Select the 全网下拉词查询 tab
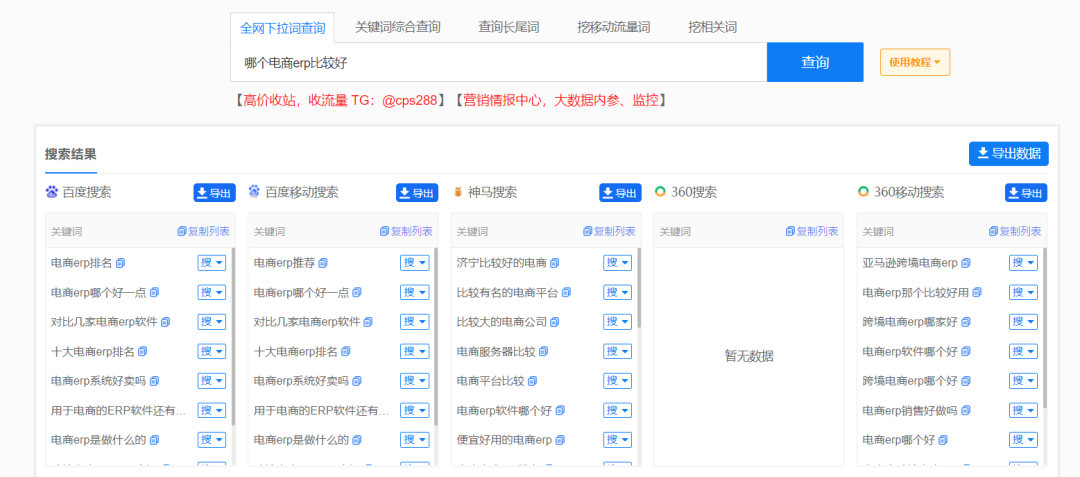The width and height of the screenshot is (1080, 477). [x=282, y=28]
